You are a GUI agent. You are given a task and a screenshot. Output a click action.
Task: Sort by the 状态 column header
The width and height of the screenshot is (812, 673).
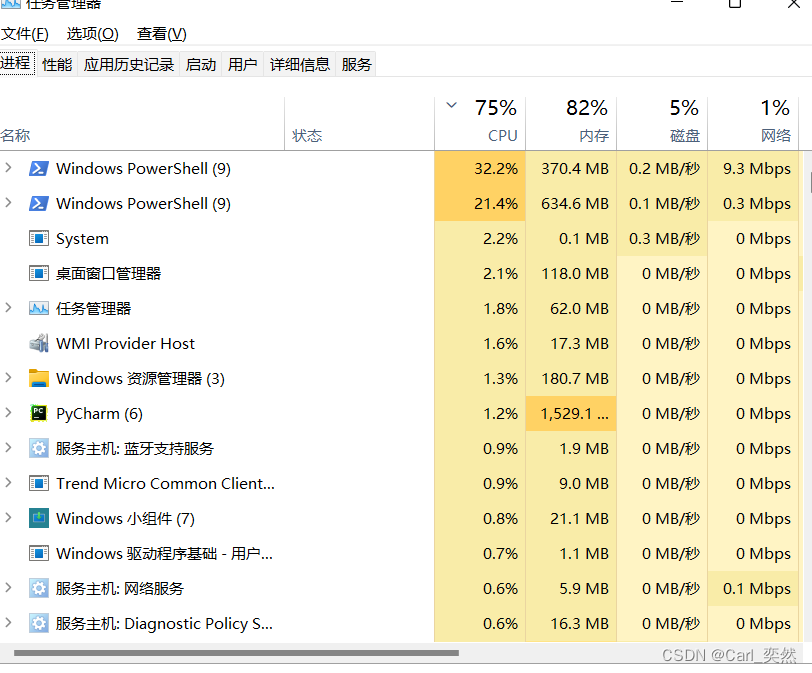[359, 124]
